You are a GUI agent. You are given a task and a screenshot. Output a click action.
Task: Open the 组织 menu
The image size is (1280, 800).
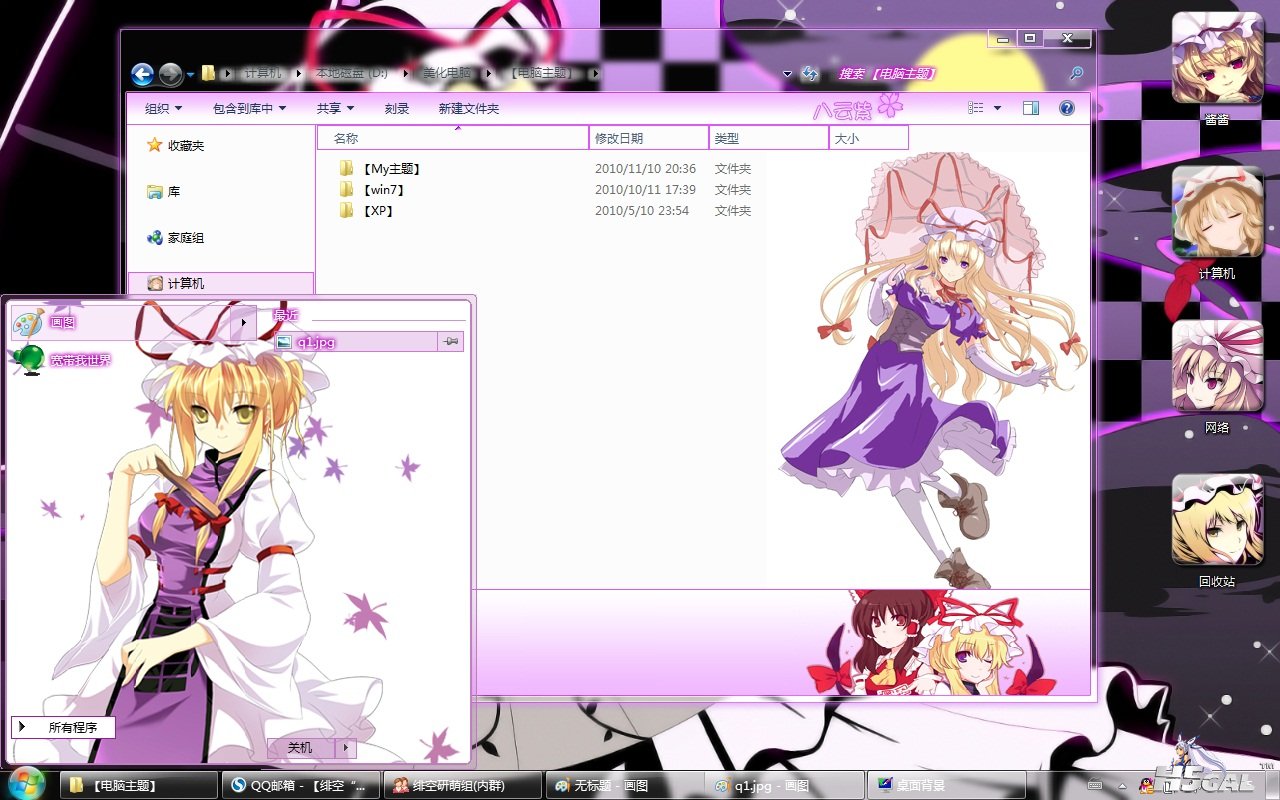tap(164, 108)
